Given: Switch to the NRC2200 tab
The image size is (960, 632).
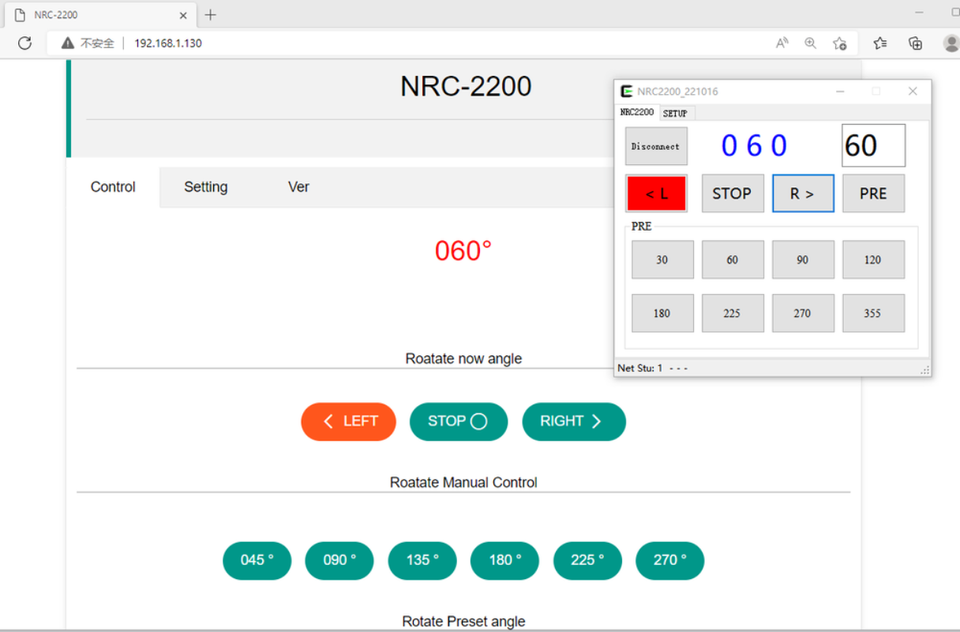Looking at the screenshot, I should pos(639,113).
